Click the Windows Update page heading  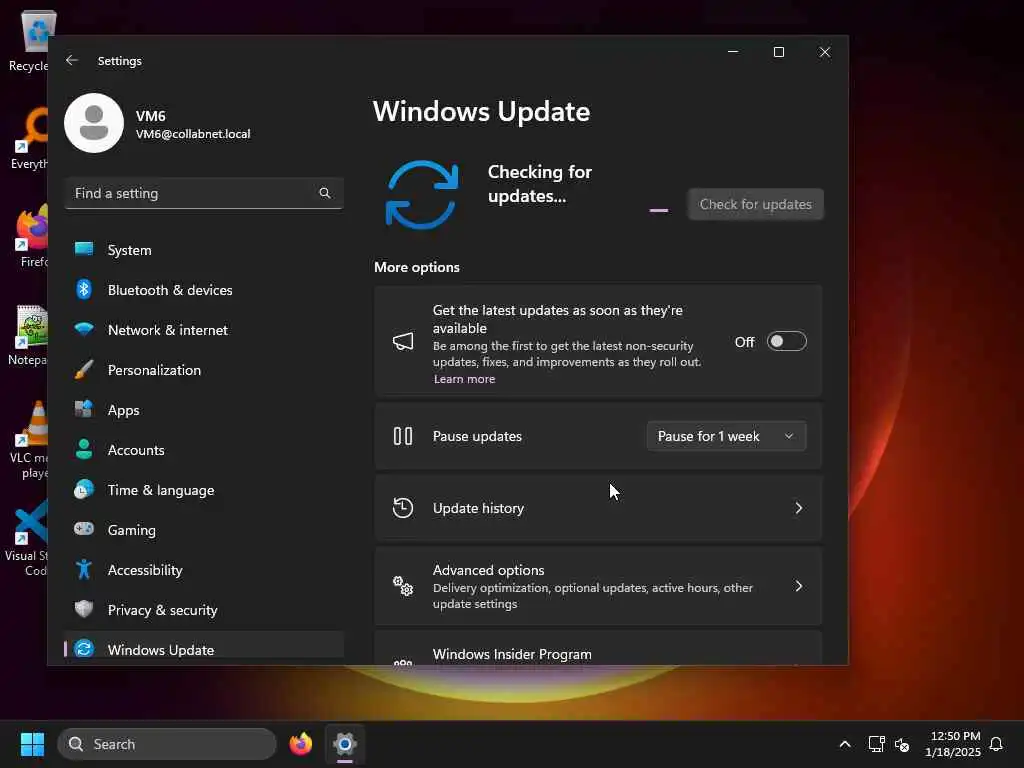481,112
